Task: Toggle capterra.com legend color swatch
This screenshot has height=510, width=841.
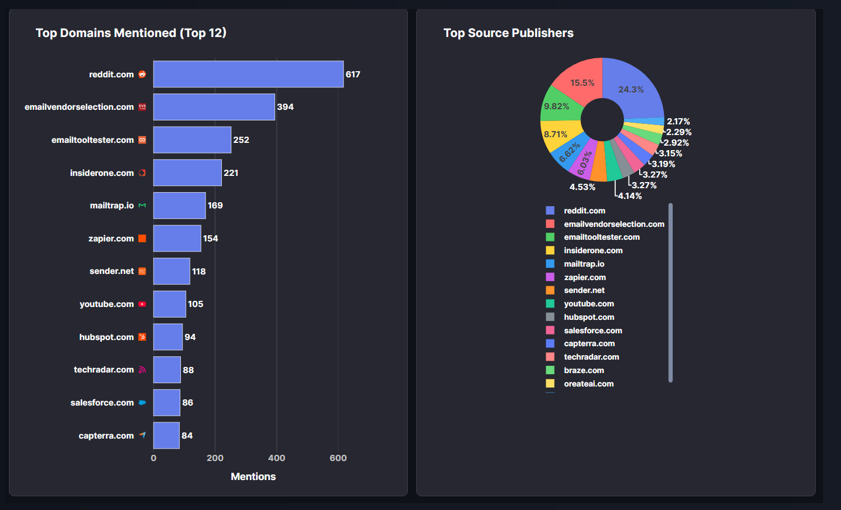Action: pyautogui.click(x=550, y=343)
